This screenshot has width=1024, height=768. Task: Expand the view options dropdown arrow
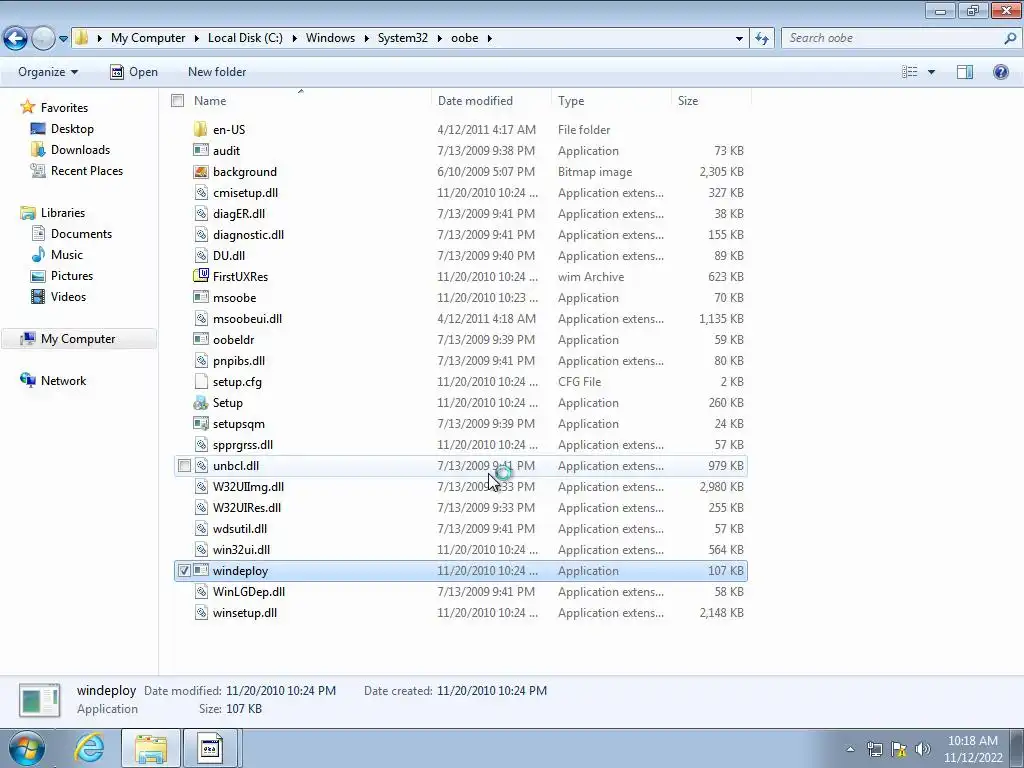(931, 72)
